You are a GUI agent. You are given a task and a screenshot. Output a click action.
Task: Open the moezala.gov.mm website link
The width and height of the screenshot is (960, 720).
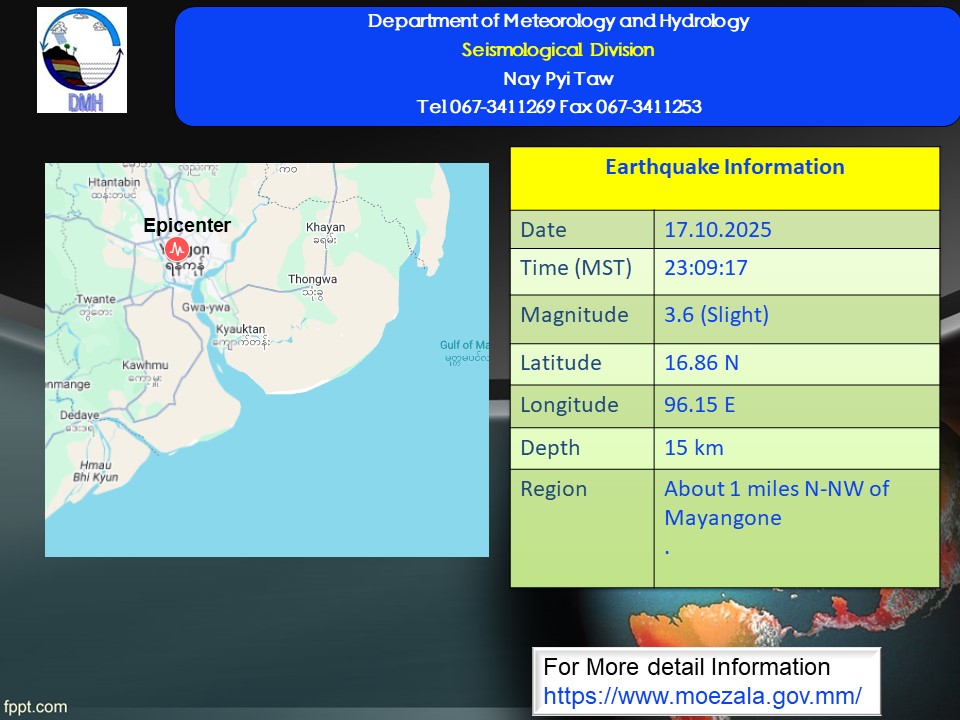(702, 695)
